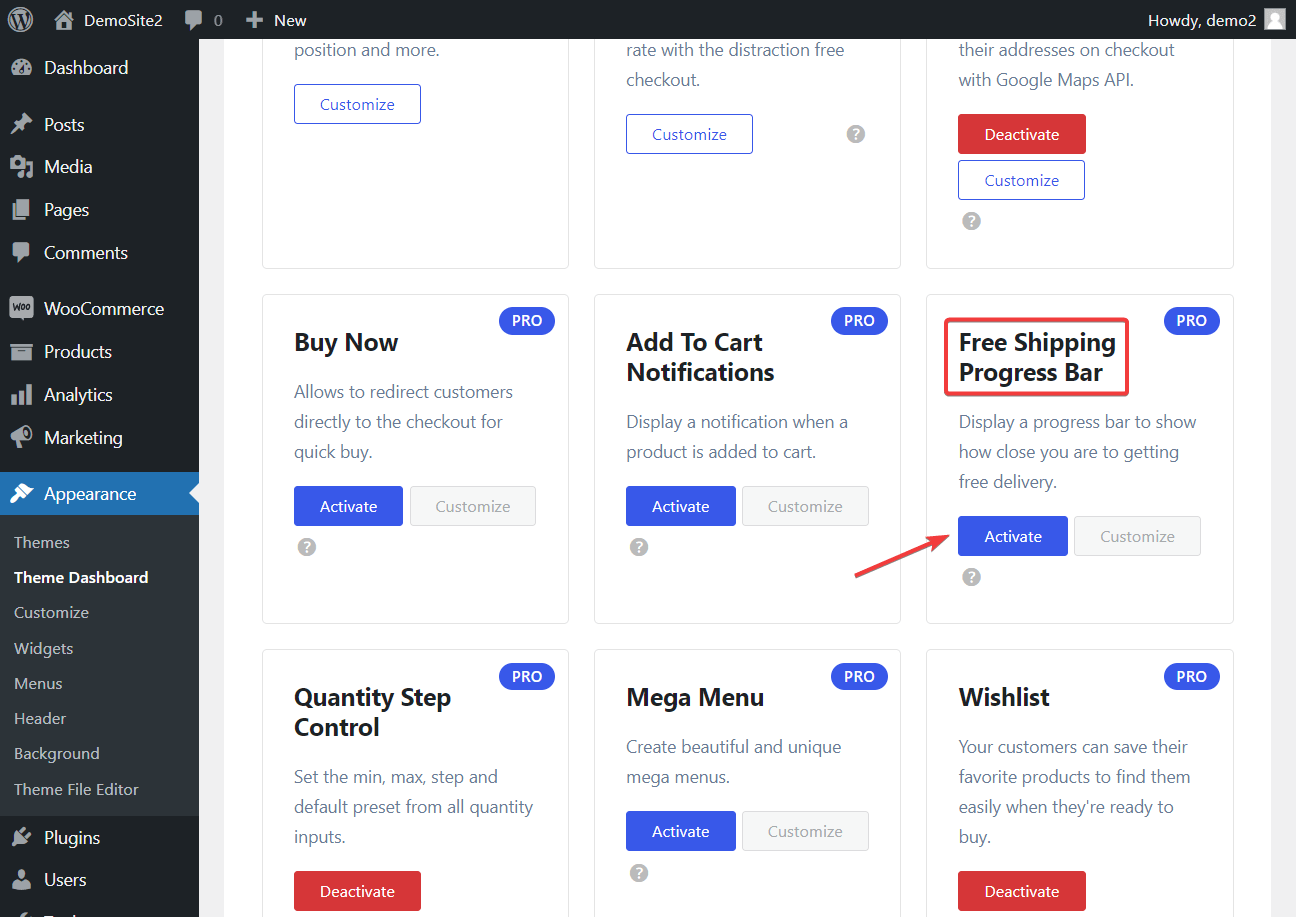Click the WordPress logo in admin bar
The image size is (1296, 917).
tap(20, 19)
